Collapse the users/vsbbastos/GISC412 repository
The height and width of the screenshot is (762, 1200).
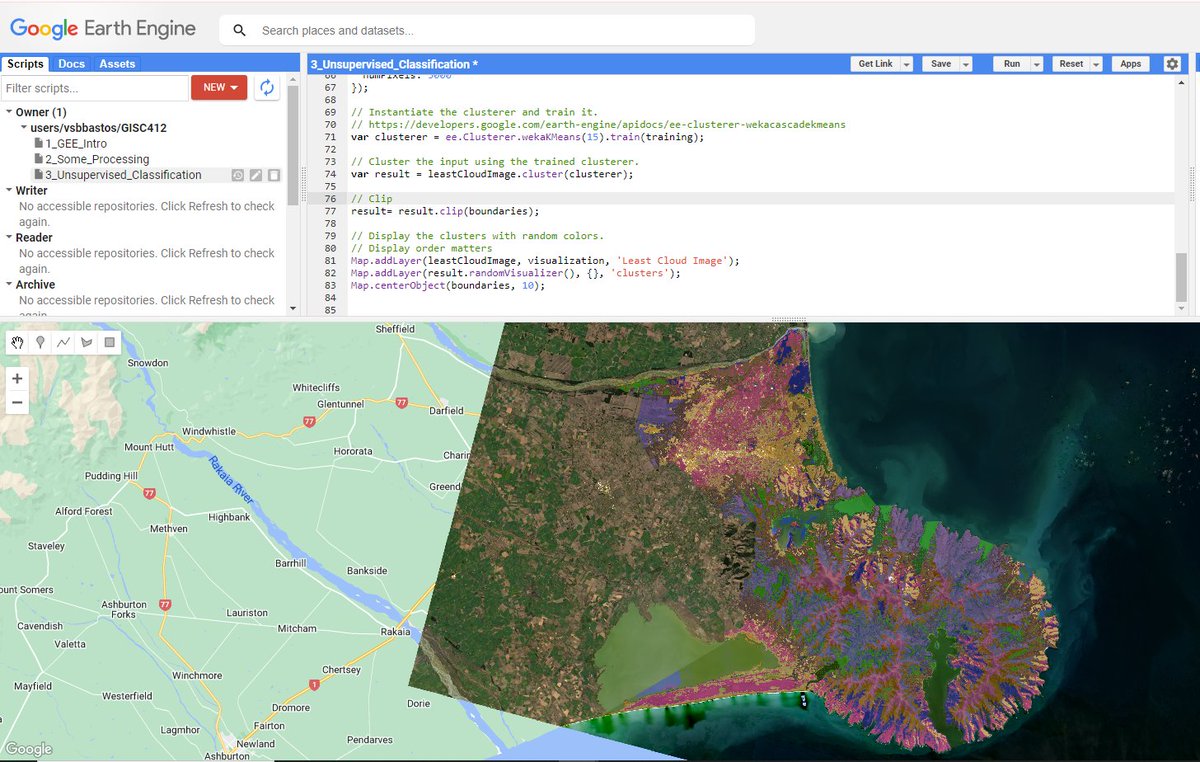(x=25, y=128)
